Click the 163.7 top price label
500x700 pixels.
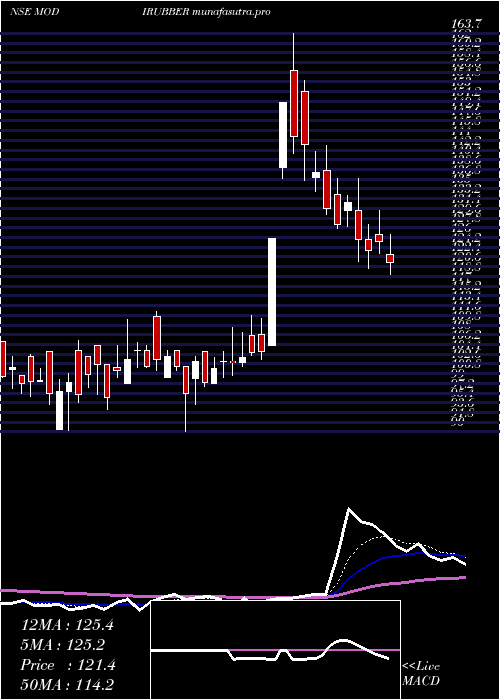click(x=467, y=25)
